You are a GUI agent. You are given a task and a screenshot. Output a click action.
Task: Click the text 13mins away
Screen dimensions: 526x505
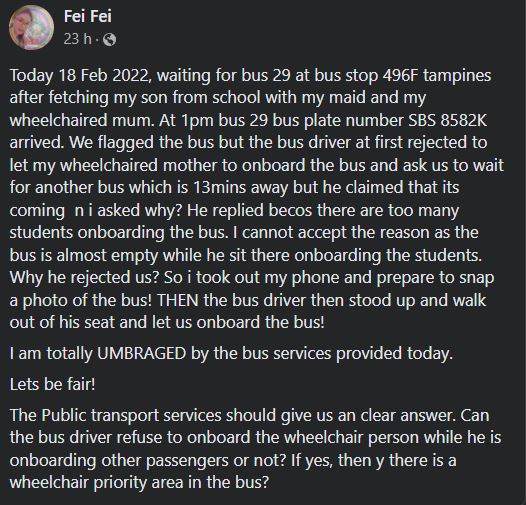coord(241,187)
